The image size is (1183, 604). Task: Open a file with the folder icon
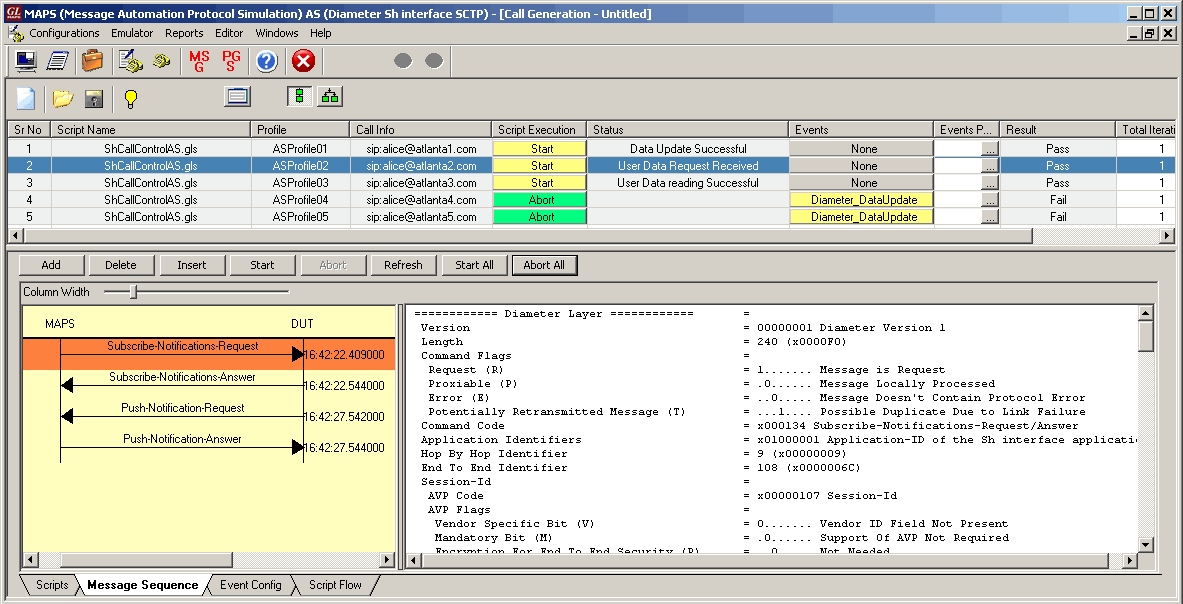pos(63,98)
